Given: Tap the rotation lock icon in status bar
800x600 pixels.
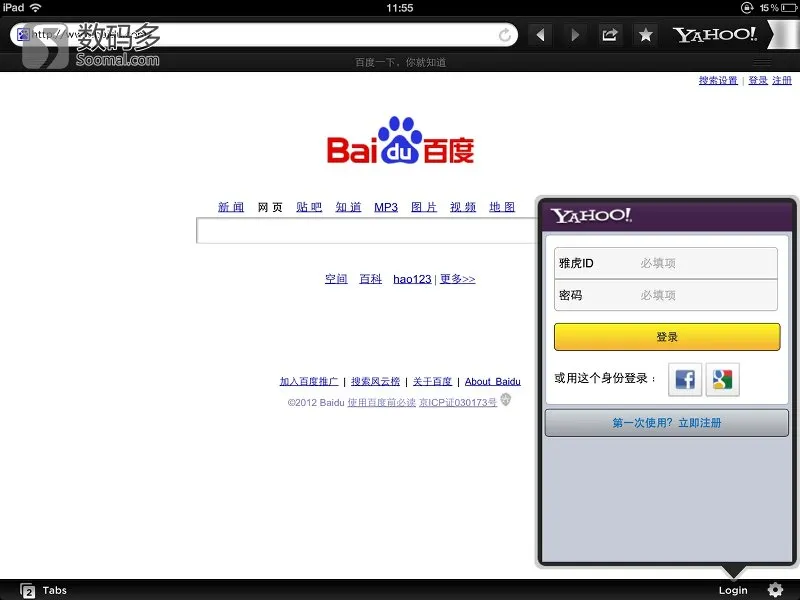Looking at the screenshot, I should [x=746, y=8].
